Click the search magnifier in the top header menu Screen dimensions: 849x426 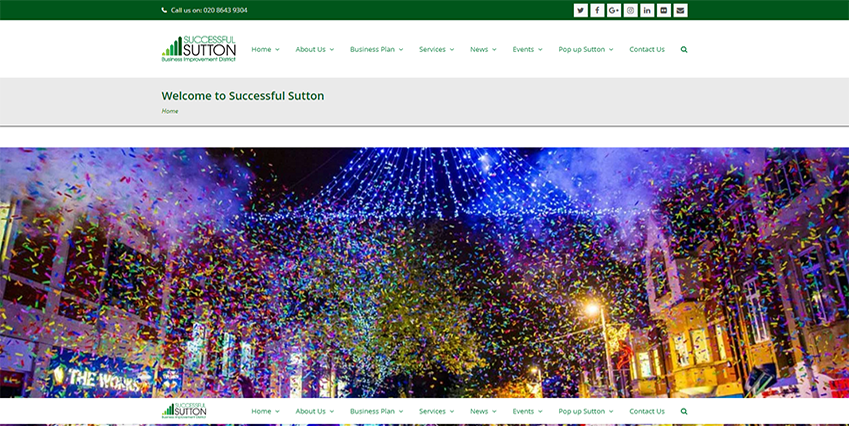(684, 49)
